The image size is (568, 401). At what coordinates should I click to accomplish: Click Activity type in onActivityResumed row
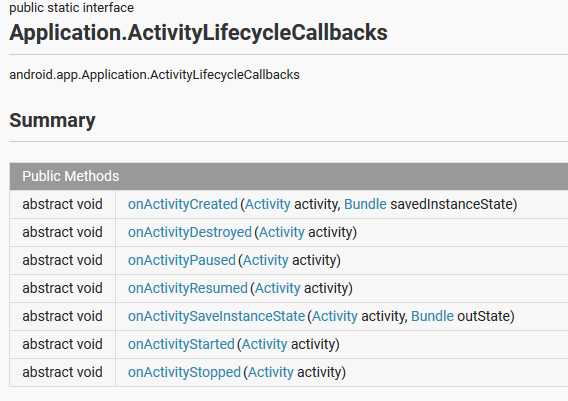[x=277, y=288]
